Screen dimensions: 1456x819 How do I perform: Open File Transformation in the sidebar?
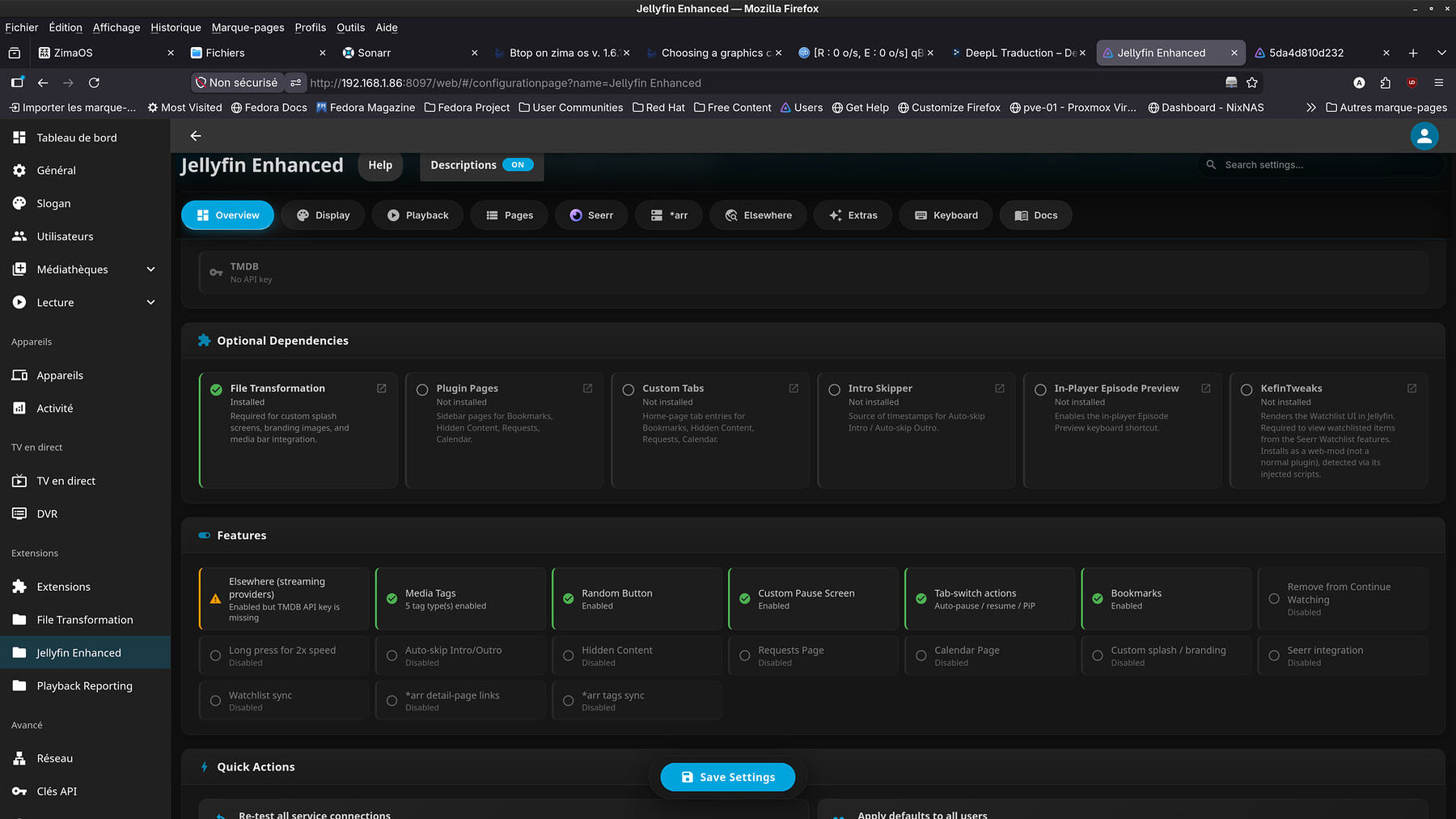pyautogui.click(x=85, y=620)
